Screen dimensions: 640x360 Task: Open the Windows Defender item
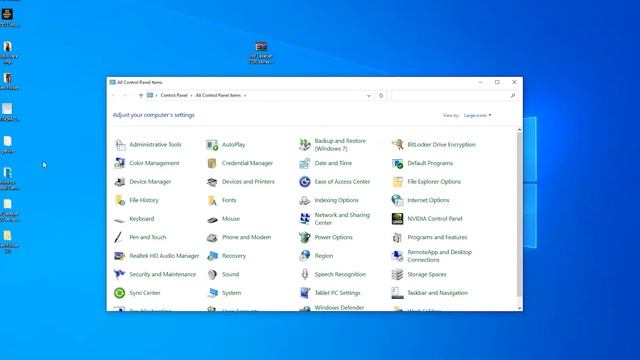point(339,307)
